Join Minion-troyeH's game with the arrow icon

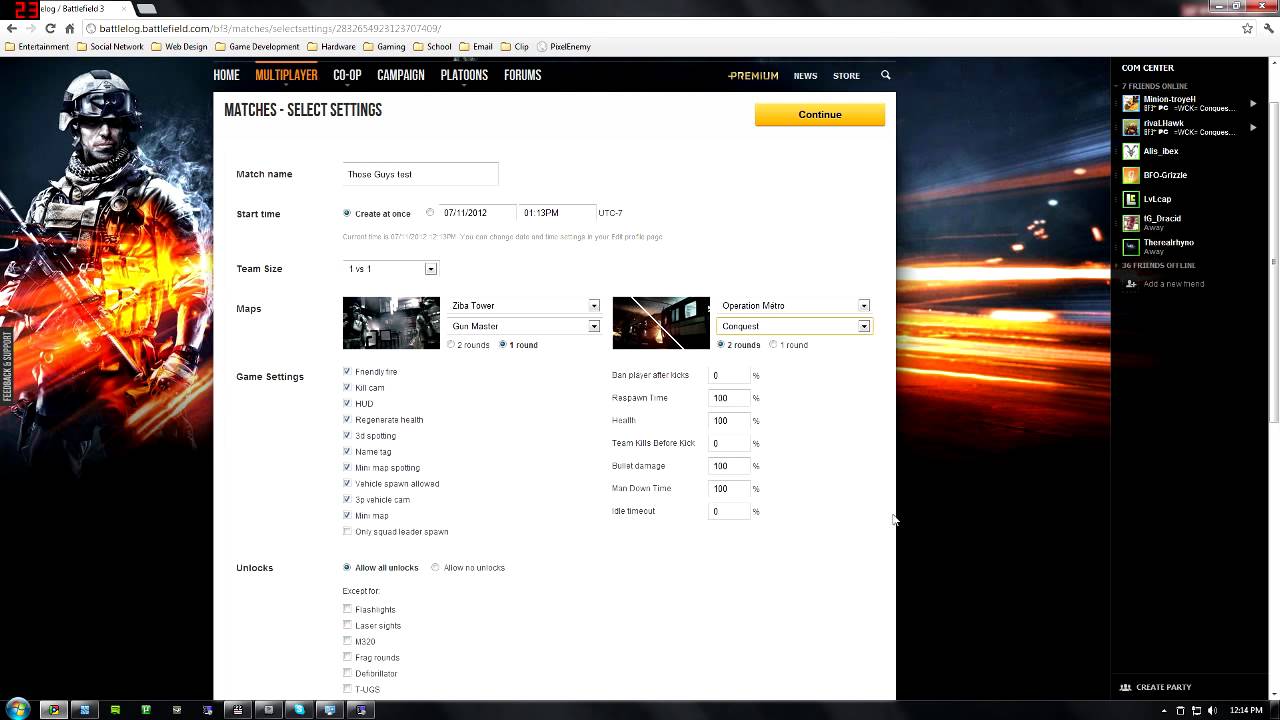coord(1253,103)
